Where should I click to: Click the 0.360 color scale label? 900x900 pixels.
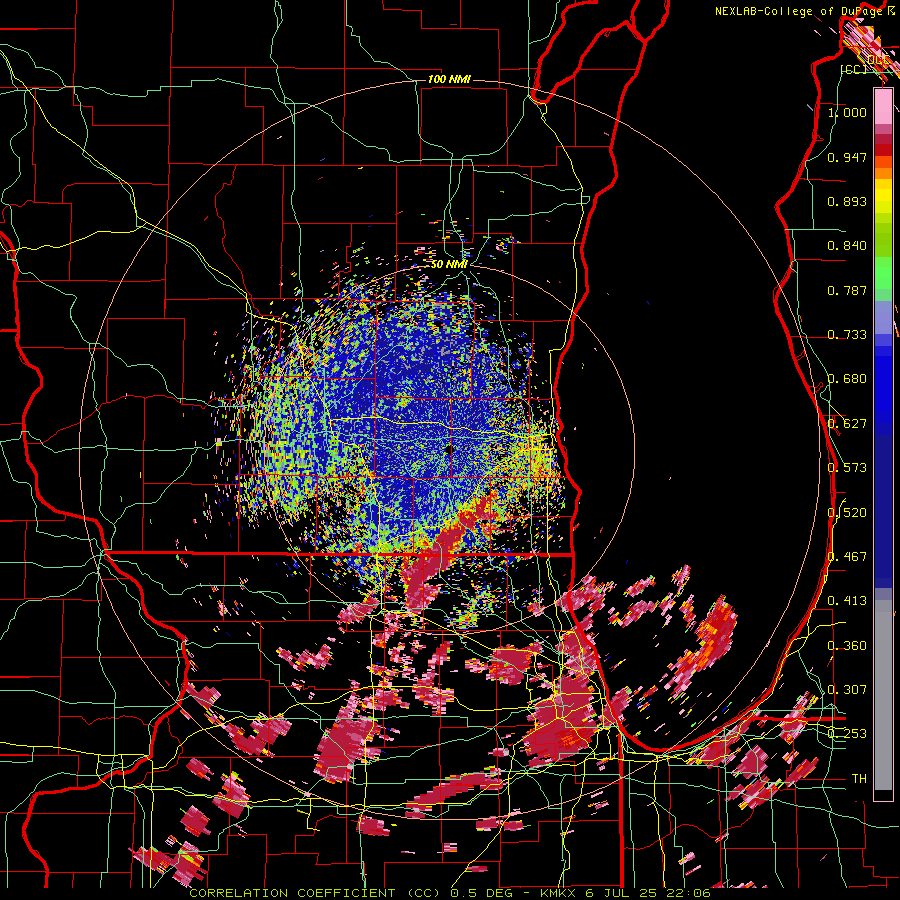847,646
